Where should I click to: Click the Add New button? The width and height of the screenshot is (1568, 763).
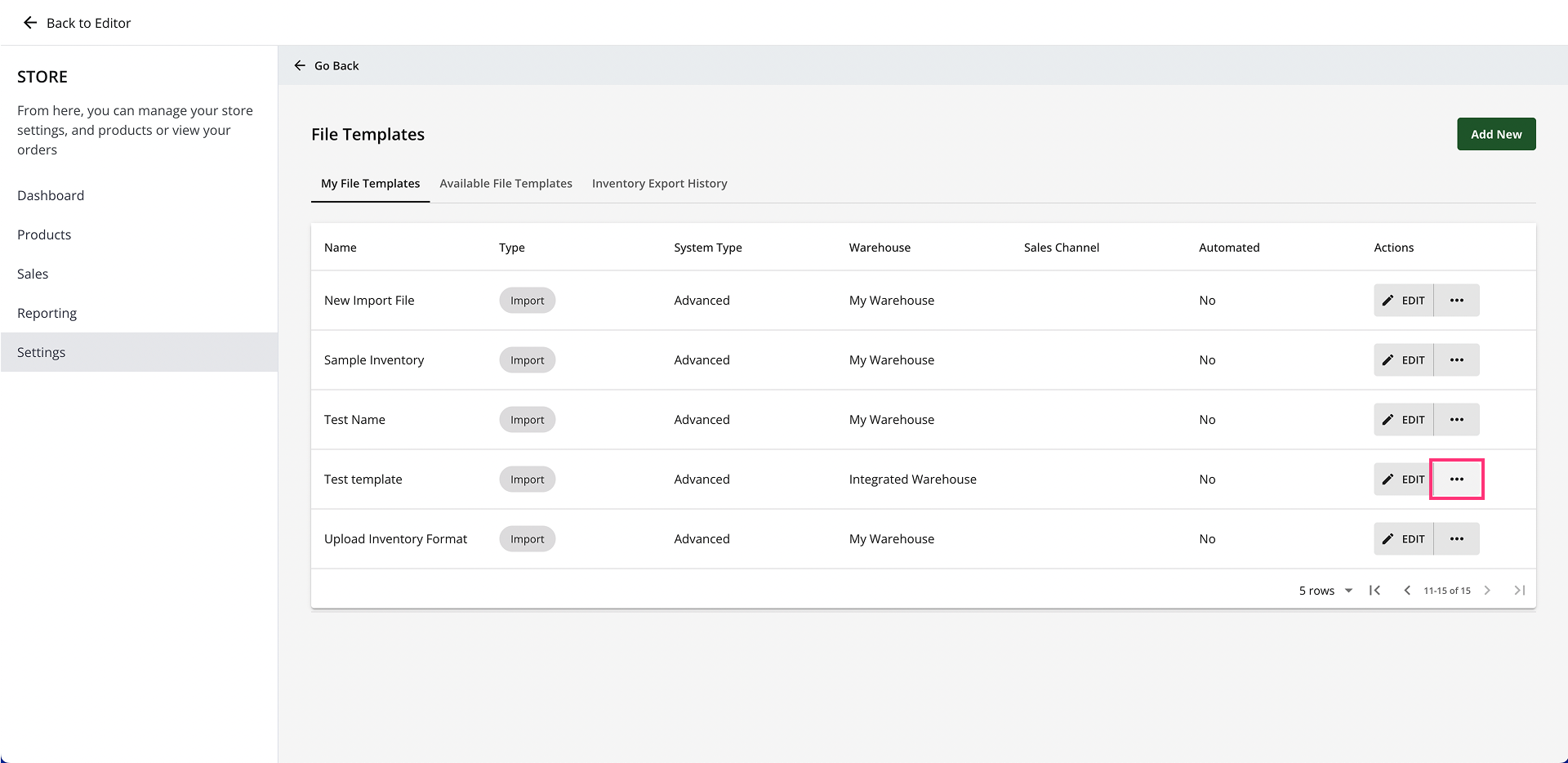1496,134
